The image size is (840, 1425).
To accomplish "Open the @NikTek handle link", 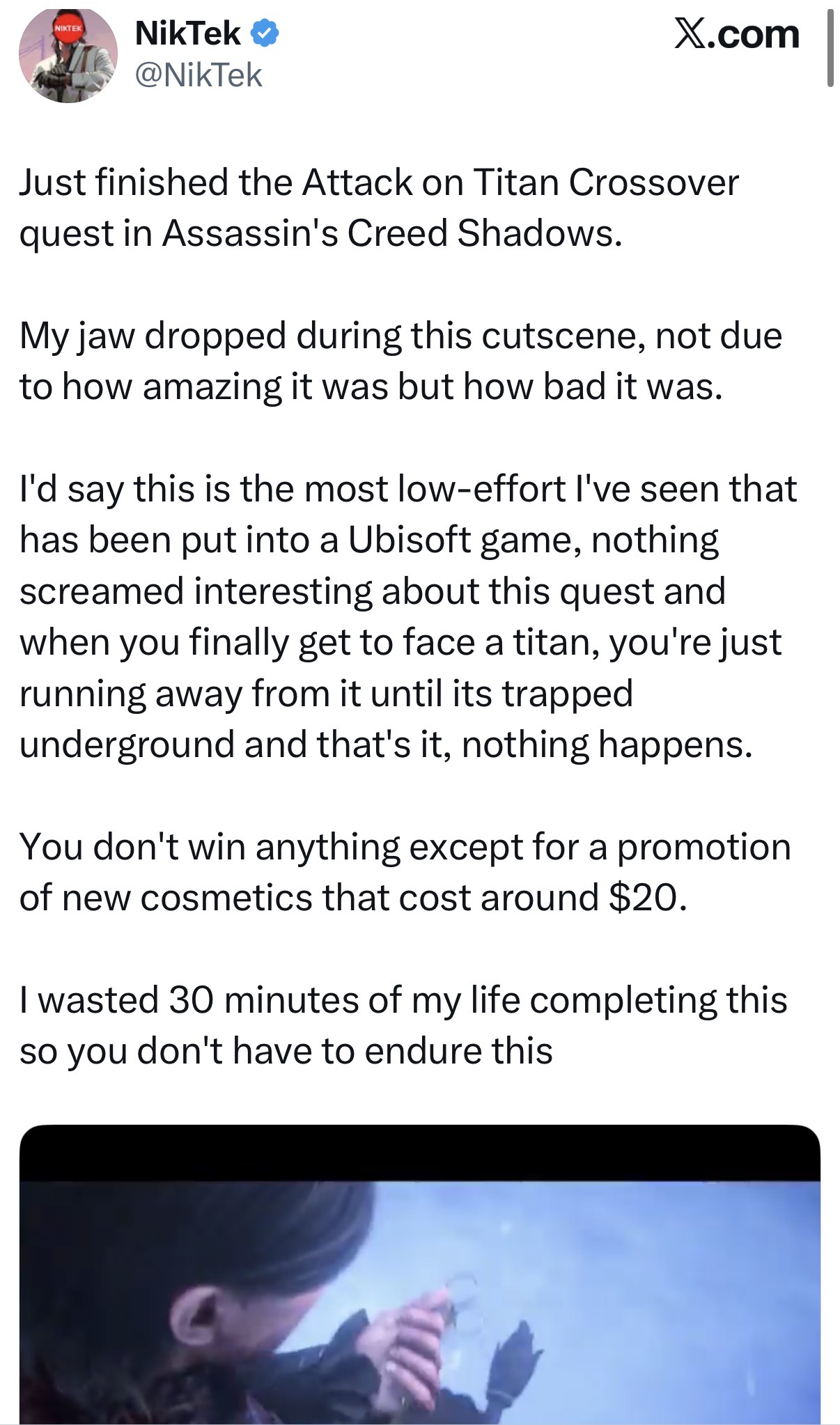I will (199, 75).
